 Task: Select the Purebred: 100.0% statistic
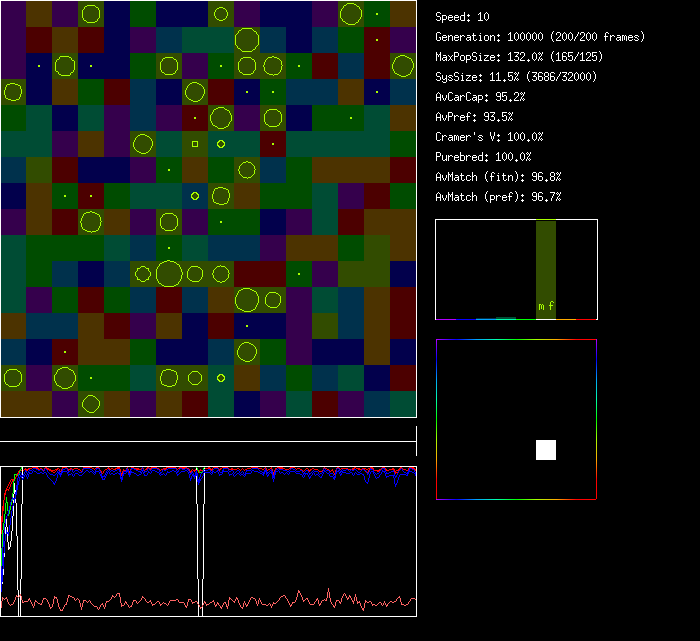483,157
